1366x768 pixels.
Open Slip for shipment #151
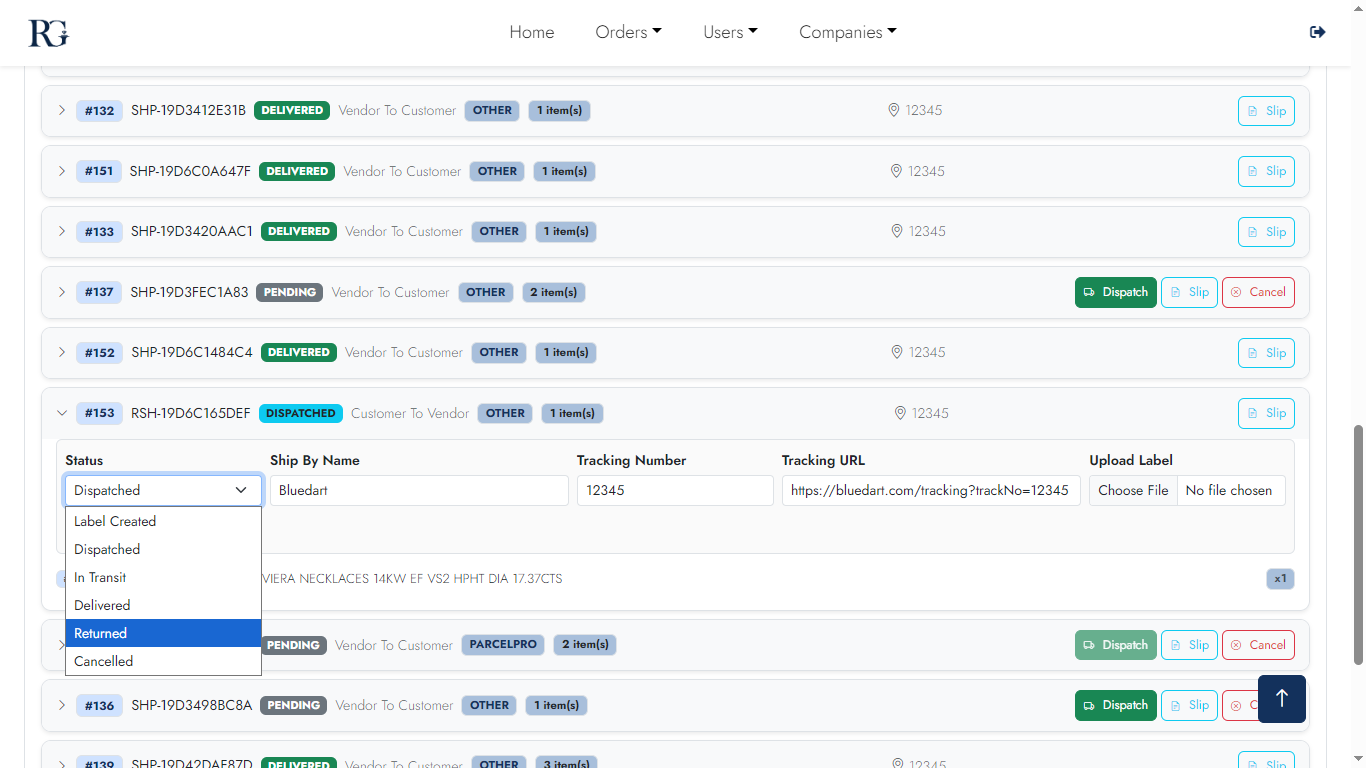coord(1265,171)
